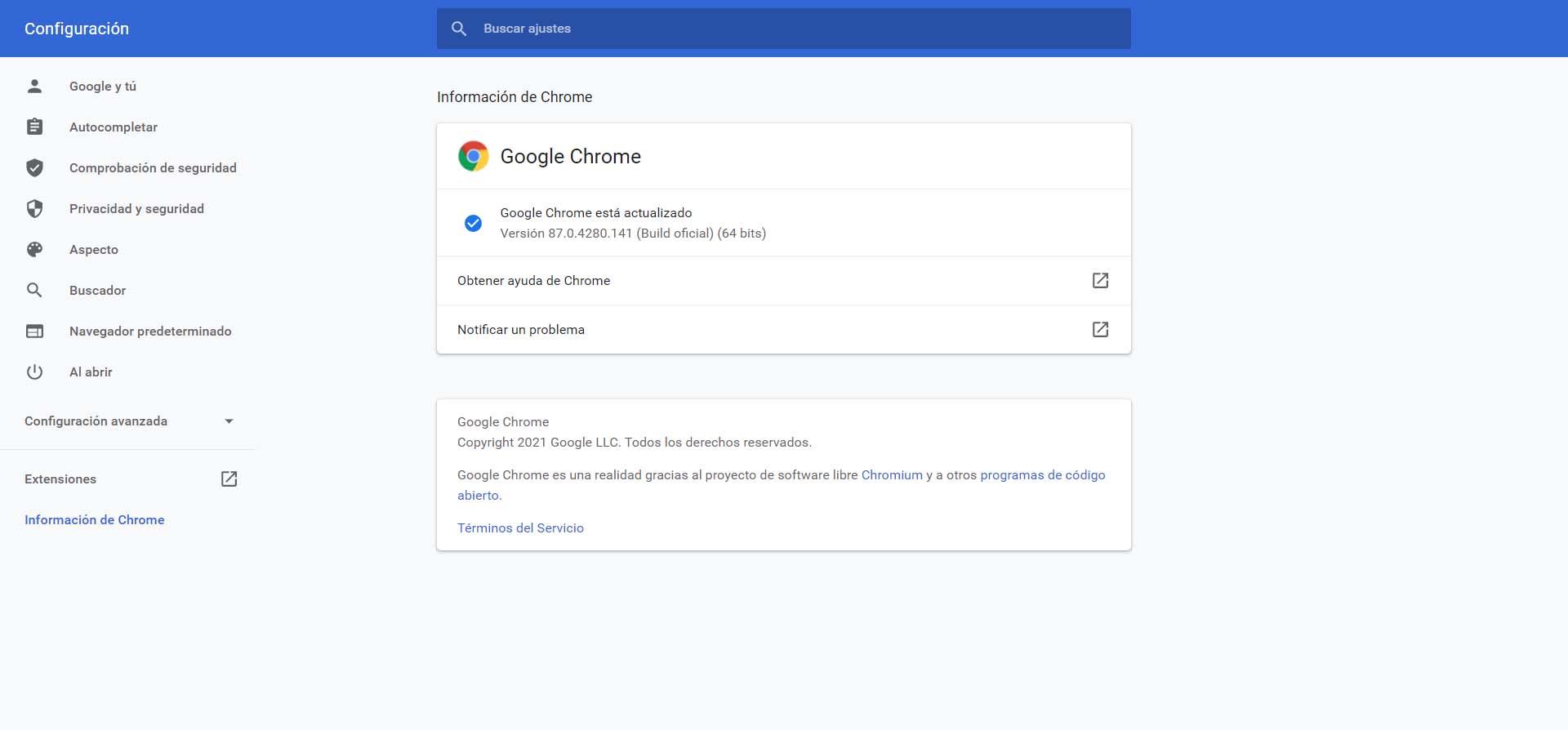Click the blue update status checkmark

tap(473, 223)
